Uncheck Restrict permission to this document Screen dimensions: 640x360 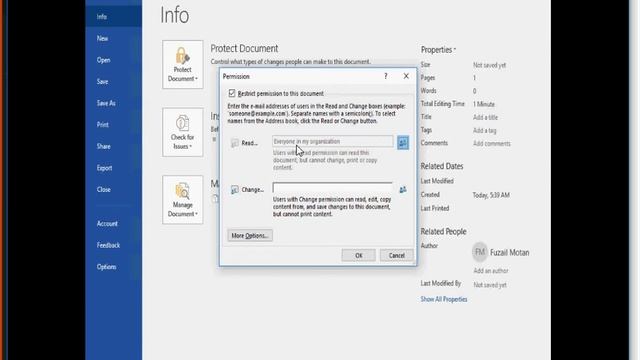tap(232, 93)
